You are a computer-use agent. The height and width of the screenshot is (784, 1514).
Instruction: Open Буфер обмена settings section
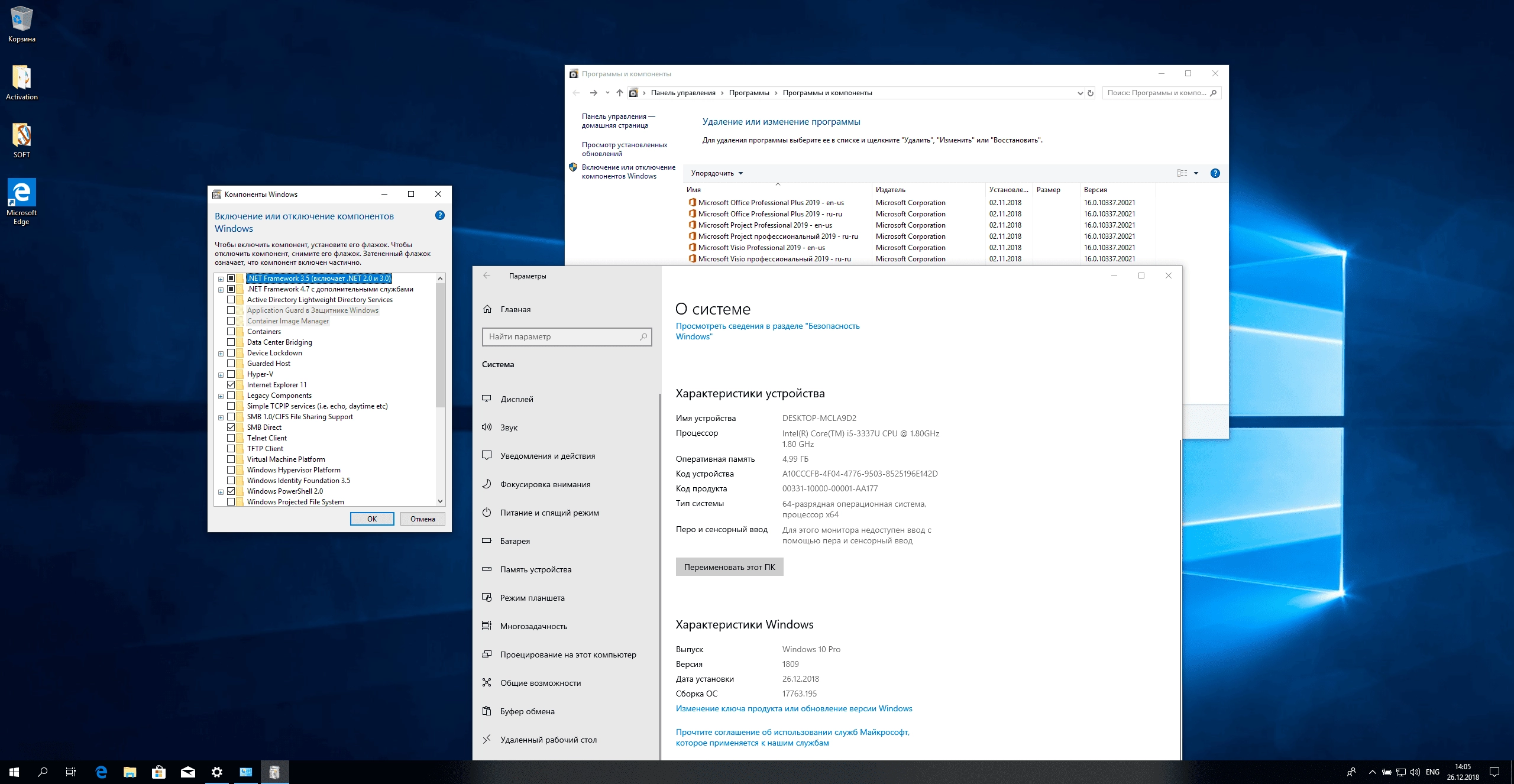566,711
